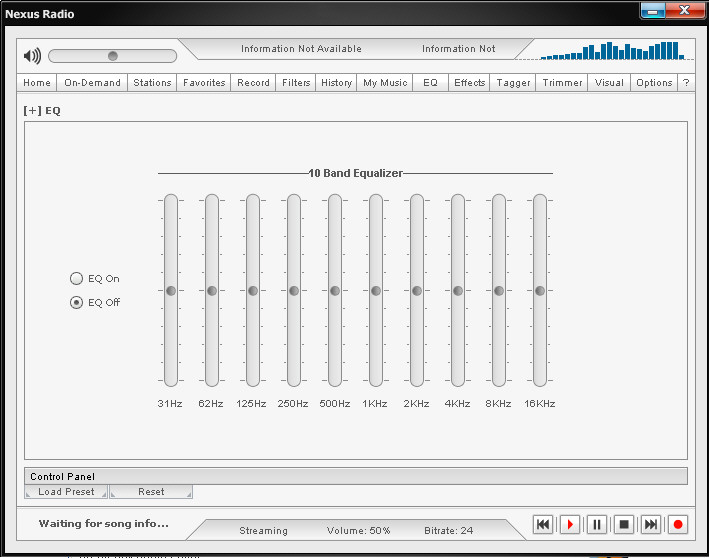This screenshot has width=709, height=558.
Task: Switch to the Record tab
Action: coord(253,83)
